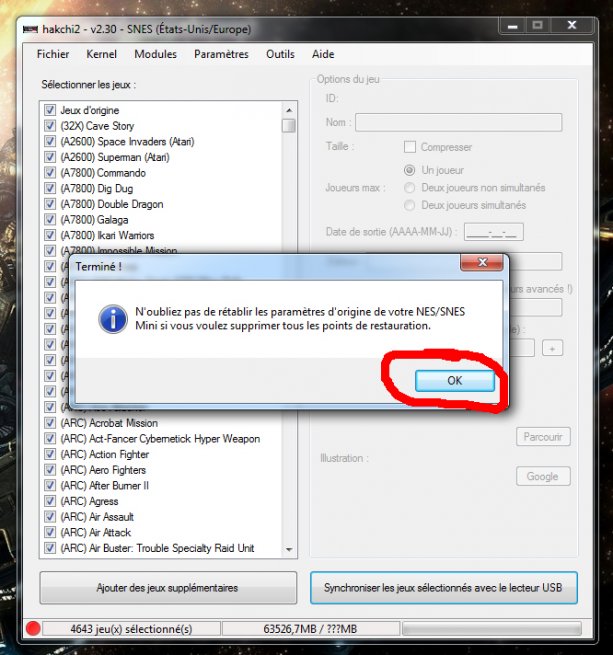Screen dimensions: 613x655
Task: Open the Fichier menu
Action: (53, 54)
